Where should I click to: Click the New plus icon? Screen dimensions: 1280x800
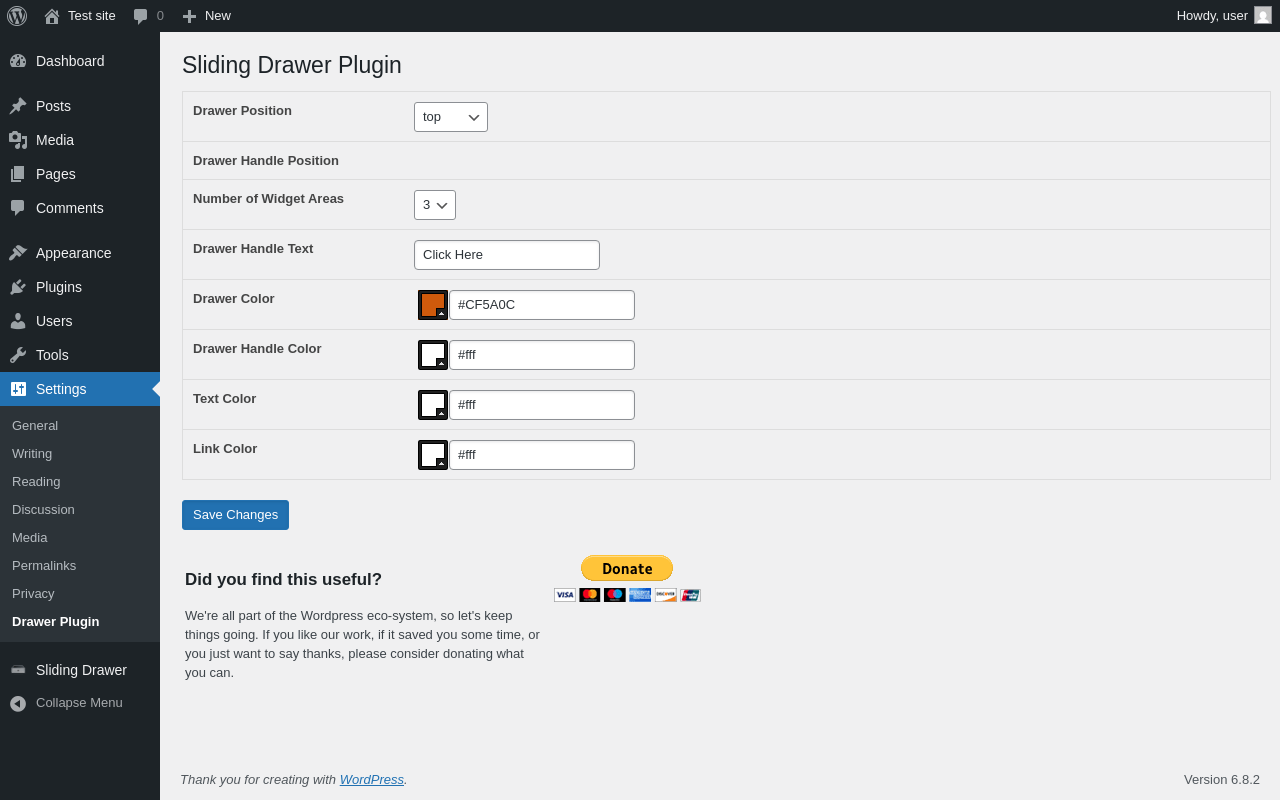click(x=189, y=16)
